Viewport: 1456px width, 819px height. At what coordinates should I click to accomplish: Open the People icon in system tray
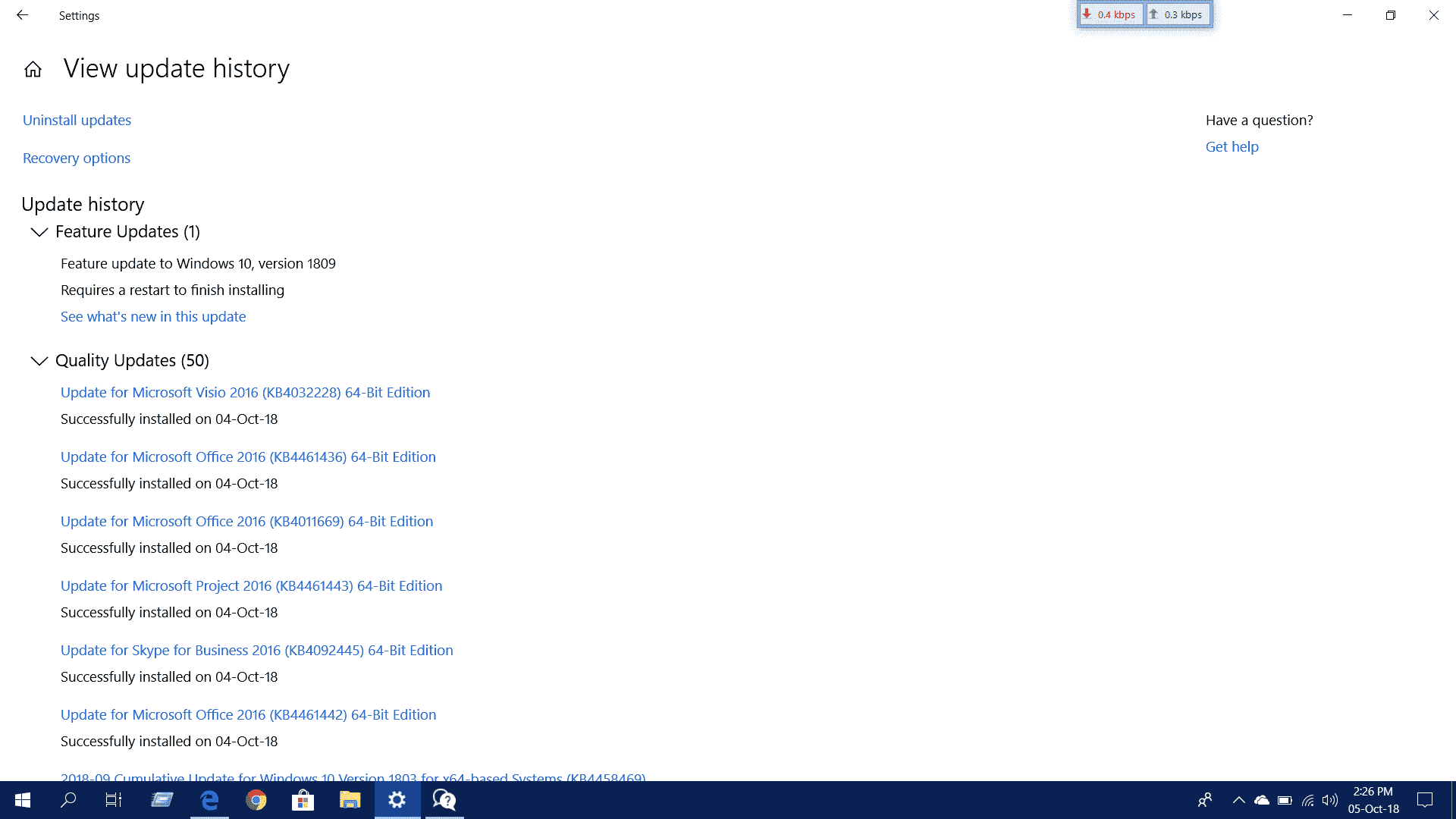1205,800
